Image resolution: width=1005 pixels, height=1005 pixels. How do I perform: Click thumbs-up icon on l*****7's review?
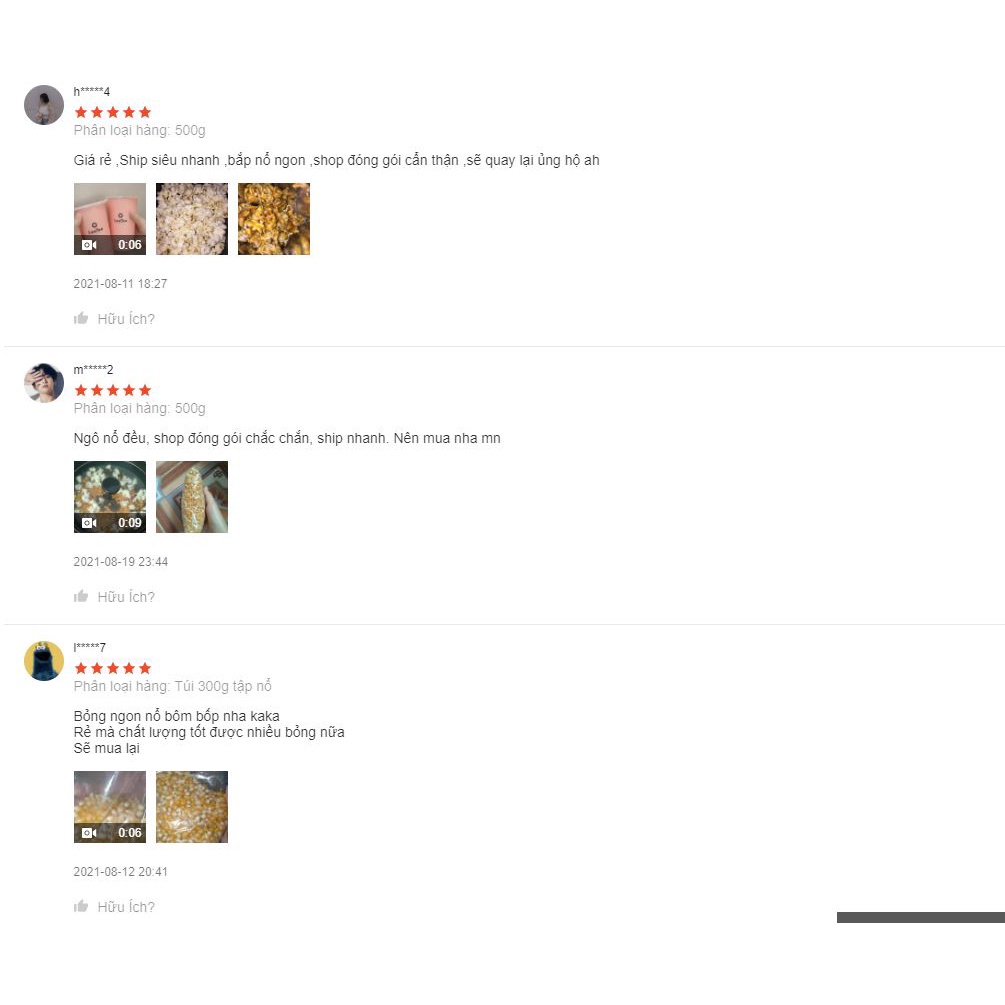81,906
